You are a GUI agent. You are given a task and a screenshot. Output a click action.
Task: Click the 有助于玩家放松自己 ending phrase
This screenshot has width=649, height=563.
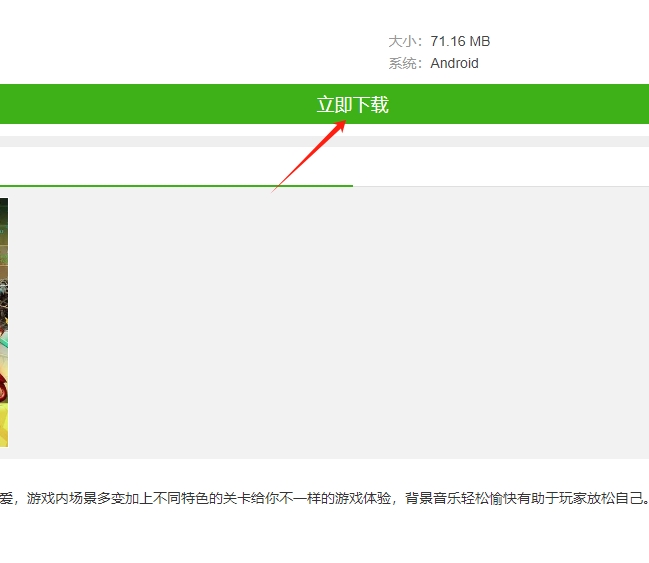574,497
